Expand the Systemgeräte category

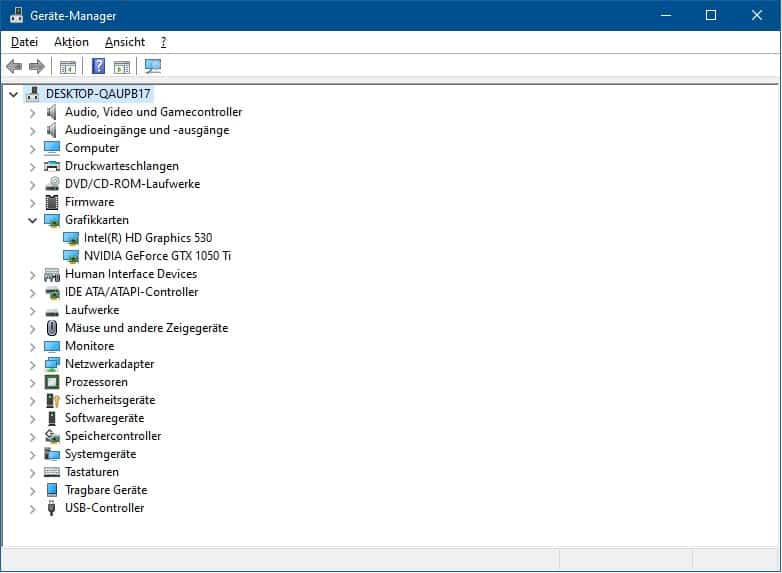32,455
